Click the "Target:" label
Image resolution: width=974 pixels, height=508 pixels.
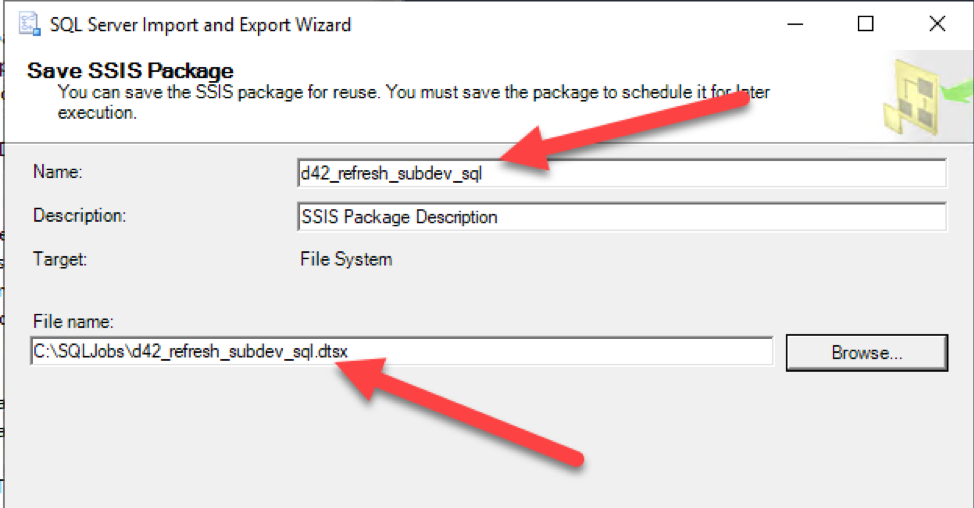61,259
